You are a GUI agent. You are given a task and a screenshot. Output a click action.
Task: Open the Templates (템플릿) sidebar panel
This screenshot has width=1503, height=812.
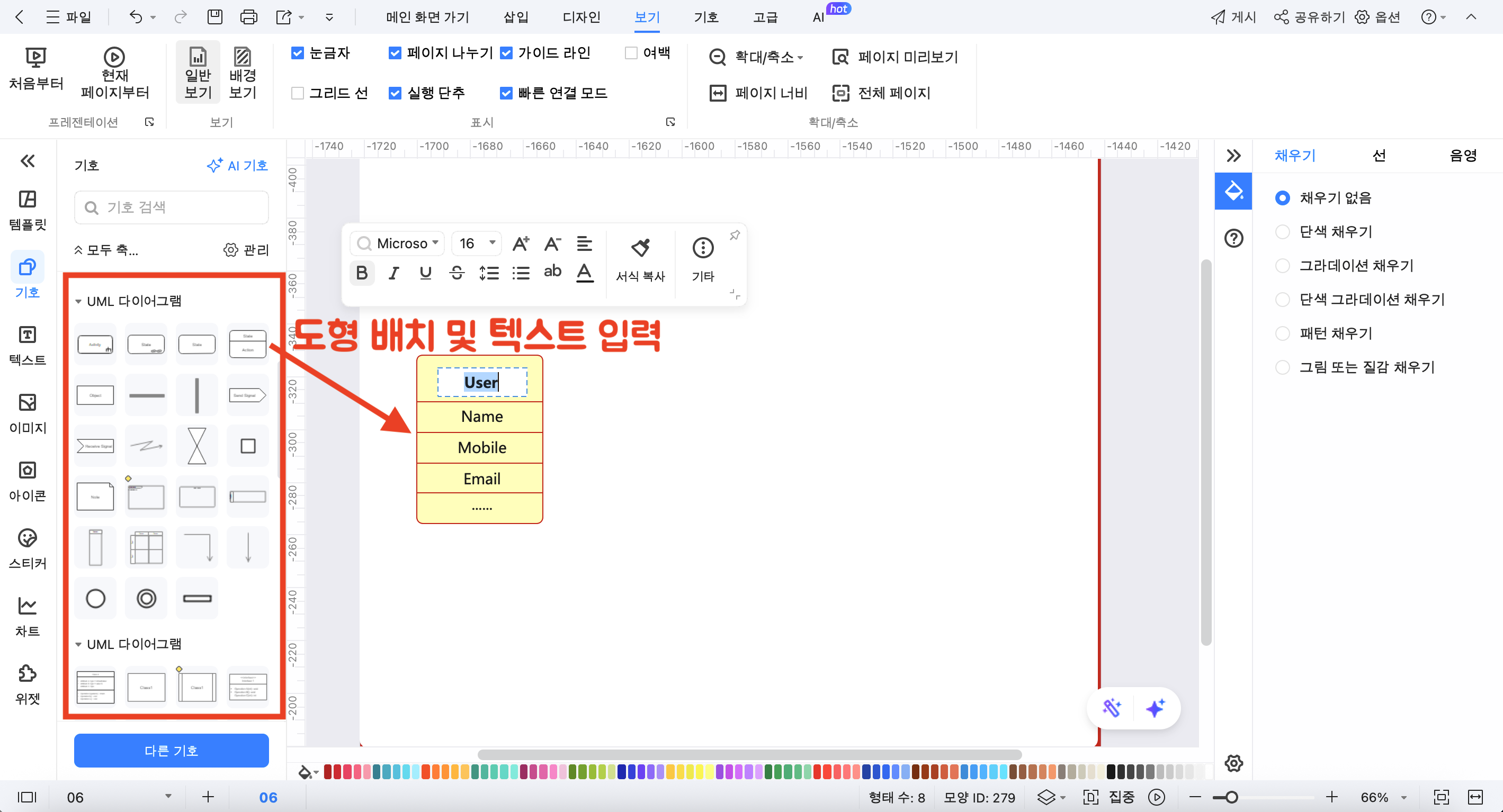click(28, 211)
